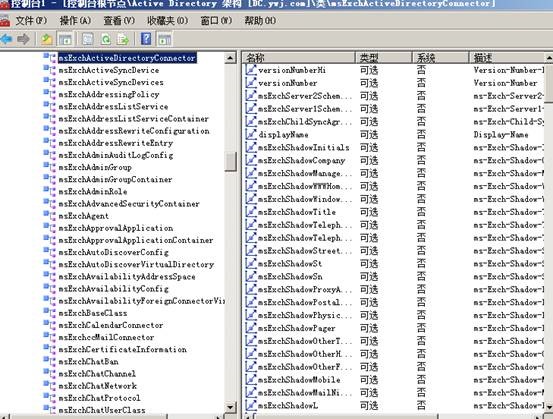
Task: Open the 操作(A) menu
Action: [x=75, y=21]
